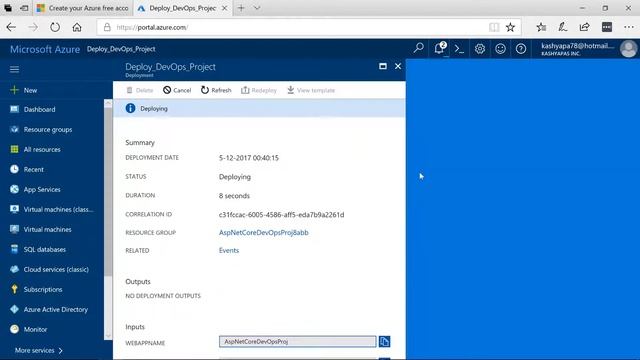The height and width of the screenshot is (360, 640).
Task: Open the notifications bell icon
Action: tap(440, 48)
